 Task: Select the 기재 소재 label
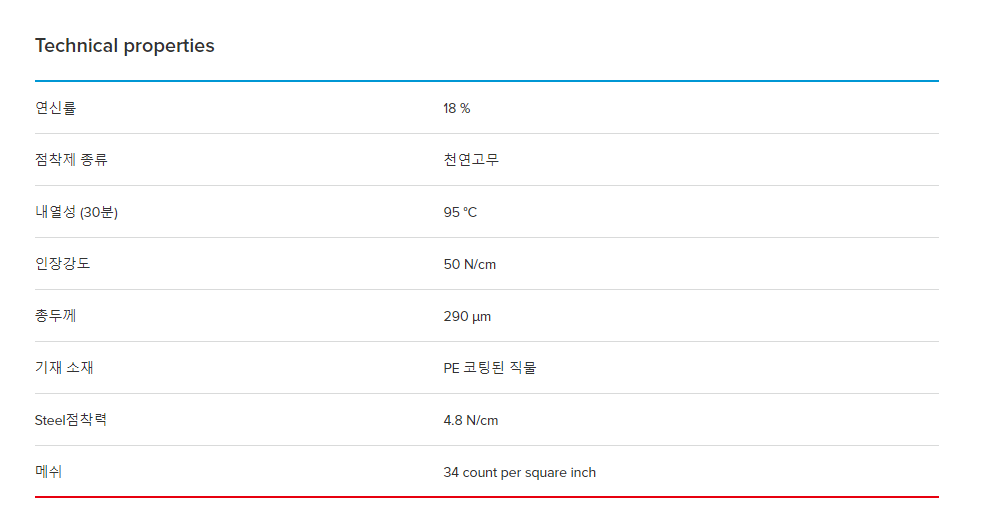(x=64, y=368)
